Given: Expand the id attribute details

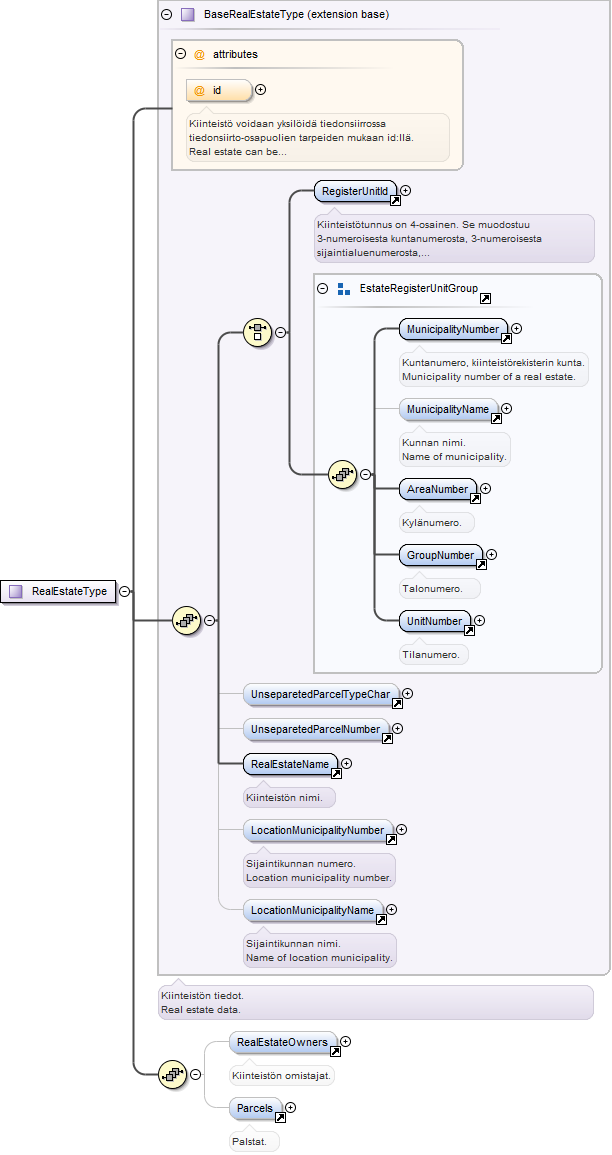Looking at the screenshot, I should pyautogui.click(x=260, y=90).
